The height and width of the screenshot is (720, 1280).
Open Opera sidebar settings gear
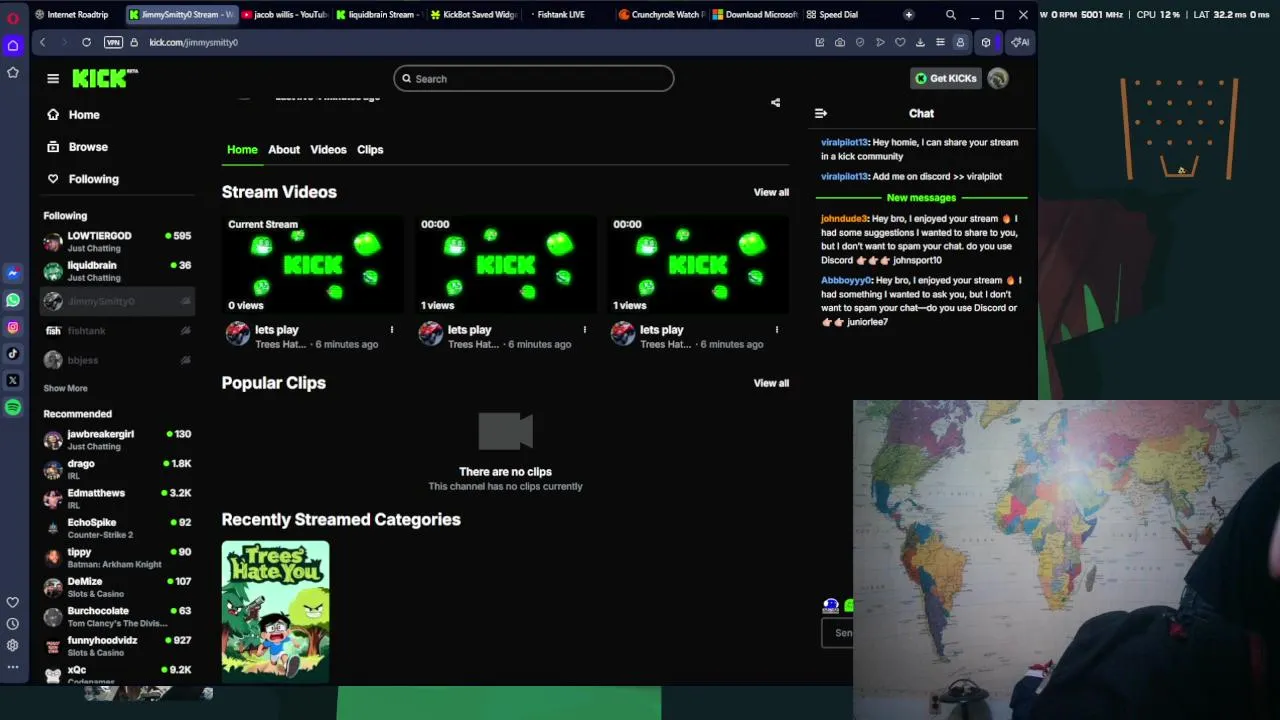[x=13, y=646]
